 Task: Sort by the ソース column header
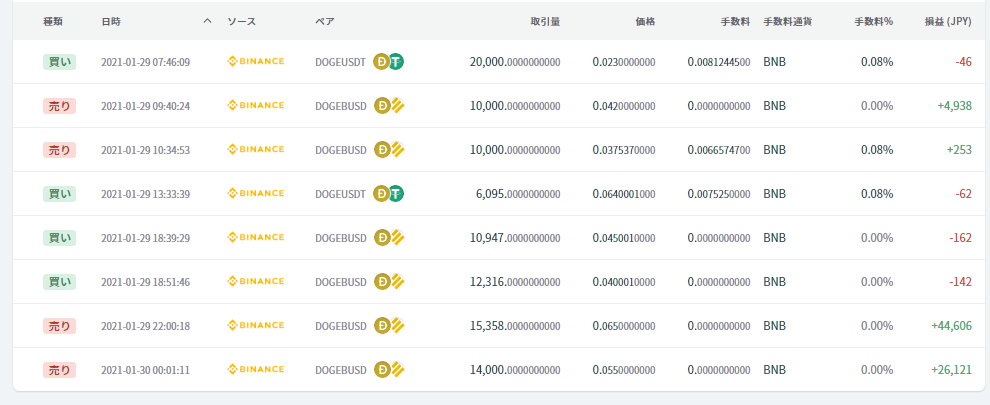tap(242, 21)
